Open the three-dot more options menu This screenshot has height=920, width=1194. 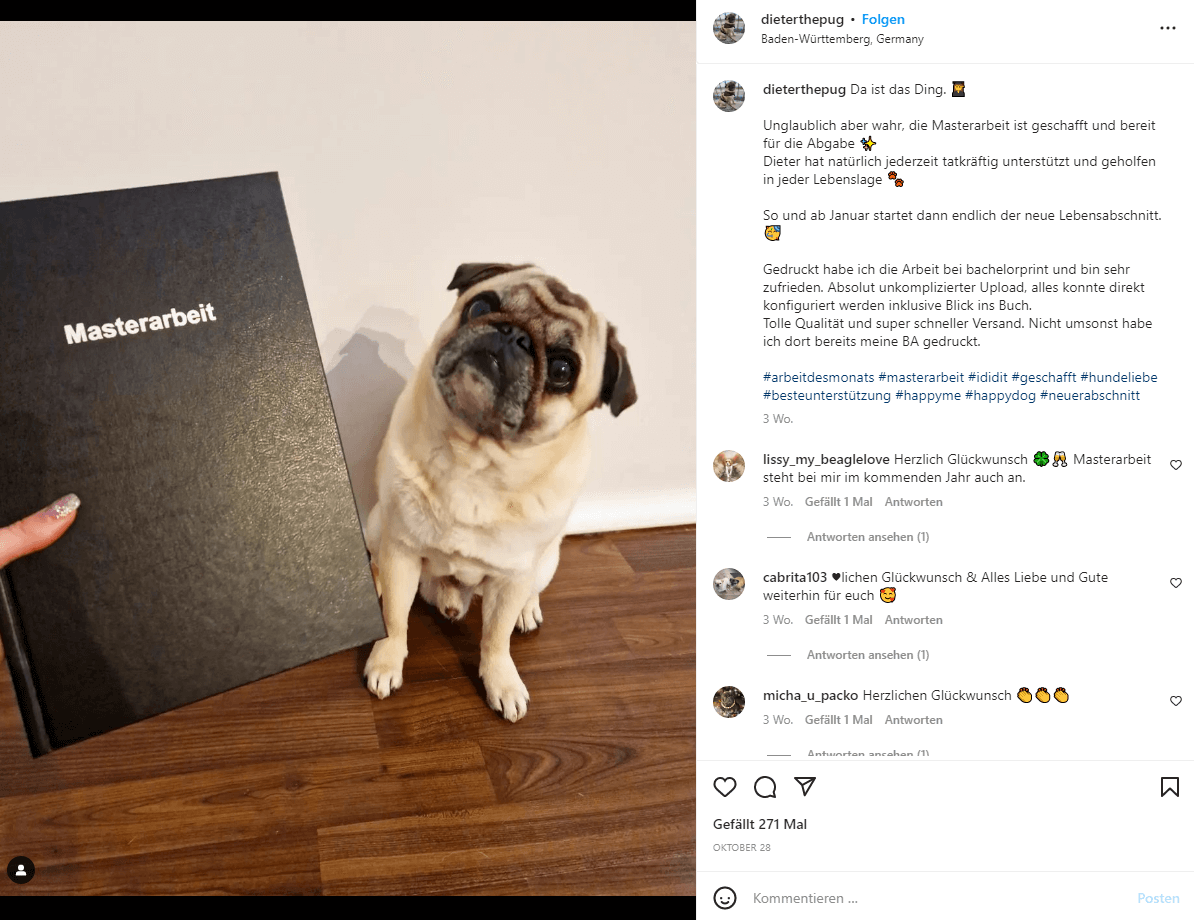pos(1167,28)
